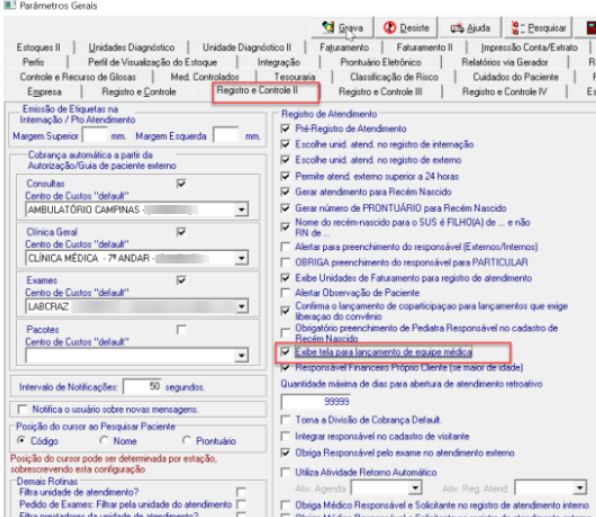Click the Parâmetros Gerais window icon
Viewport: 596px width, 517px height.
9,5
